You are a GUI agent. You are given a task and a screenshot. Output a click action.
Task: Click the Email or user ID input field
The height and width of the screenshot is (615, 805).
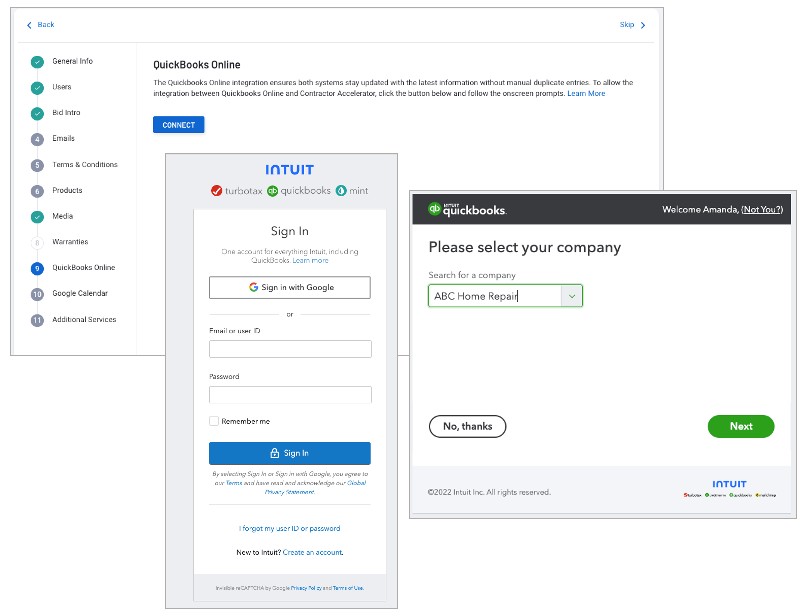pos(289,348)
